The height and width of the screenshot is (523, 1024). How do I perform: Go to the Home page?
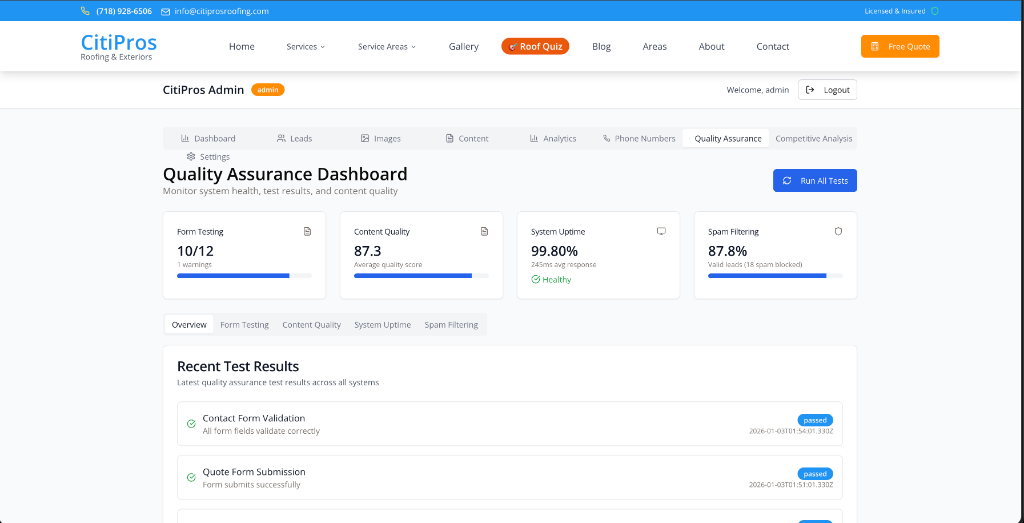[x=242, y=47]
